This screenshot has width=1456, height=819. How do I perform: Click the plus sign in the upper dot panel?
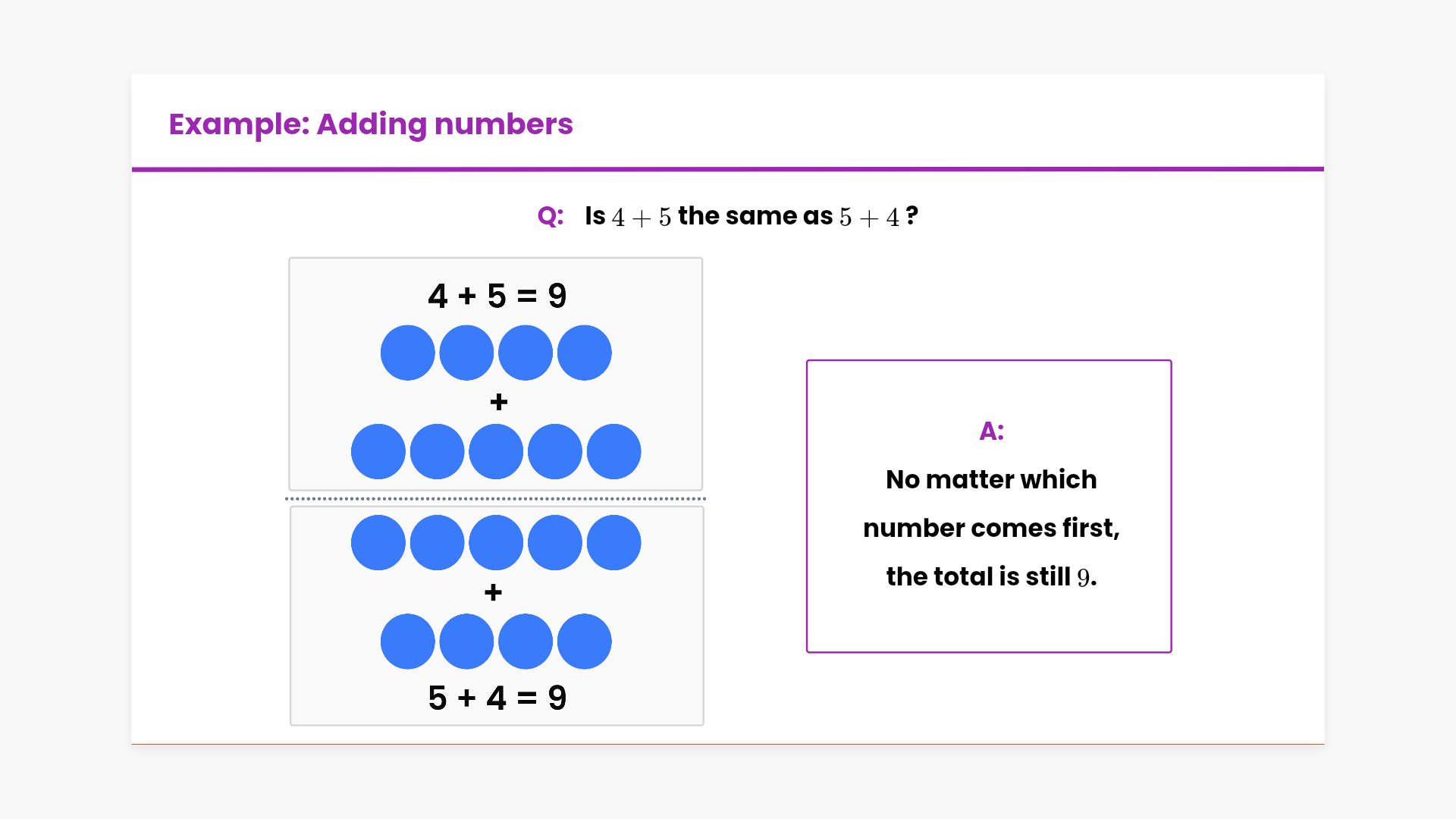498,402
